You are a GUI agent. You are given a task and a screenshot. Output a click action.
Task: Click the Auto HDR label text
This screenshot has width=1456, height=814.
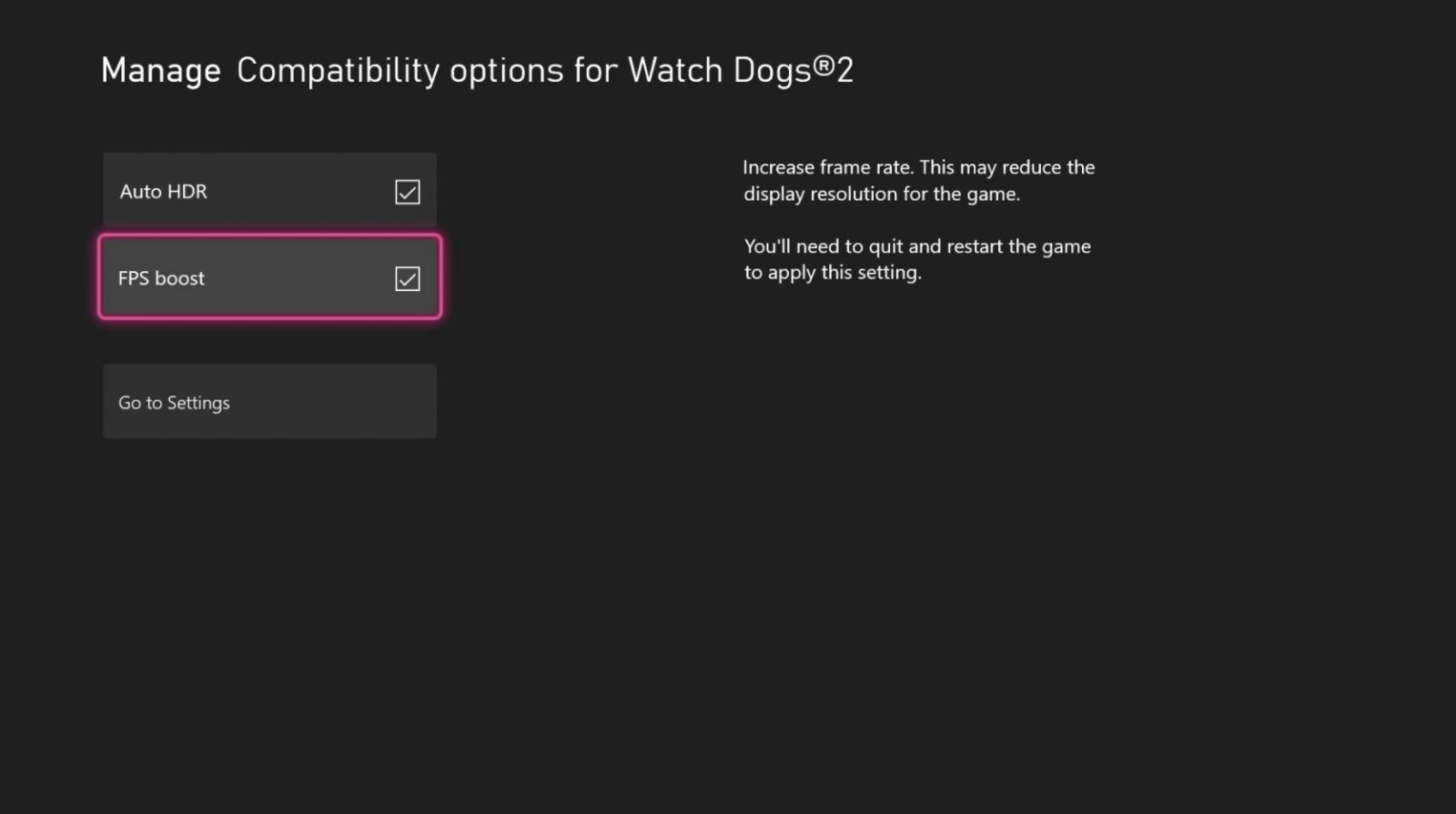164,191
